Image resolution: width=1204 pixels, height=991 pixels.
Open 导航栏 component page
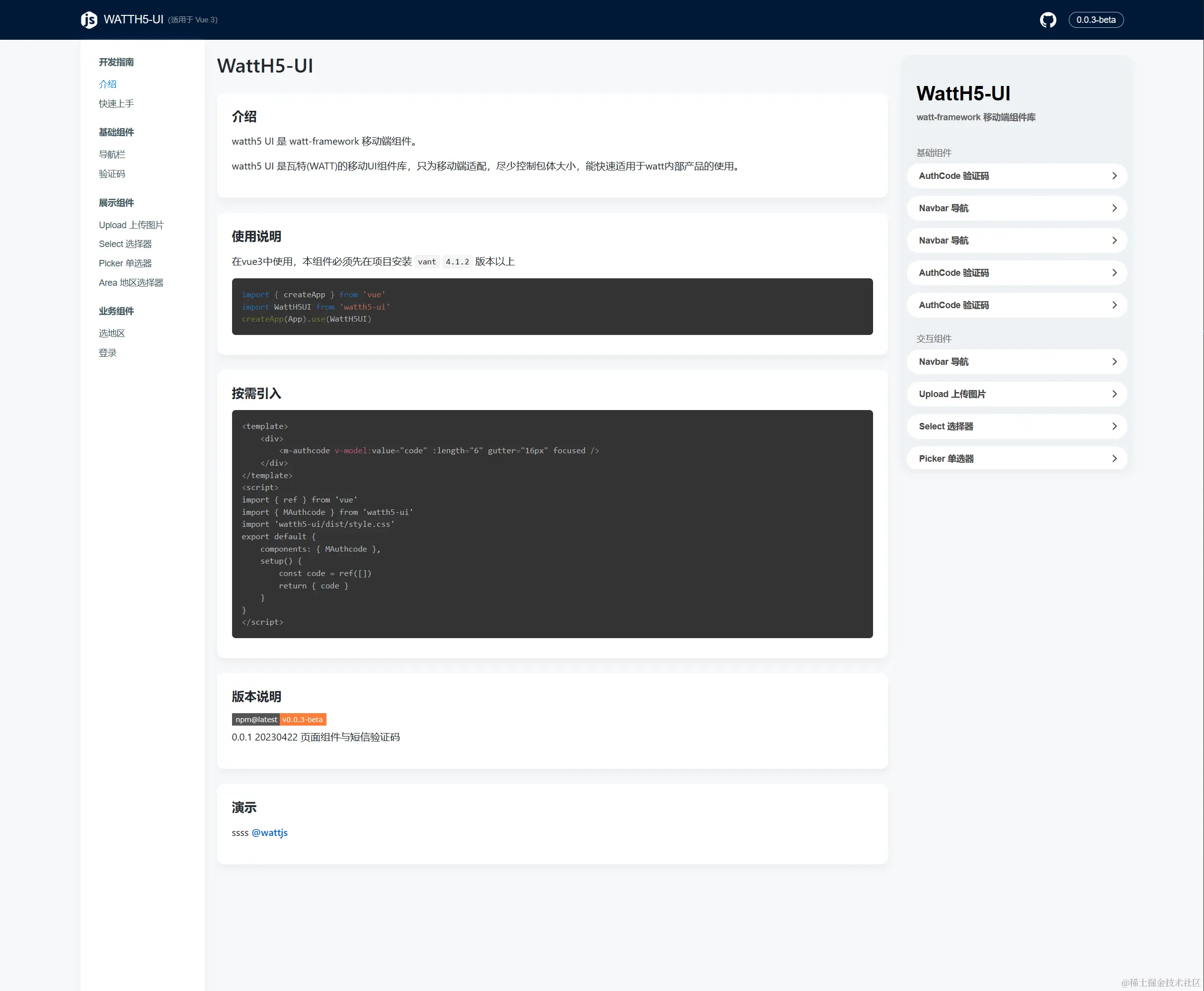(x=112, y=154)
